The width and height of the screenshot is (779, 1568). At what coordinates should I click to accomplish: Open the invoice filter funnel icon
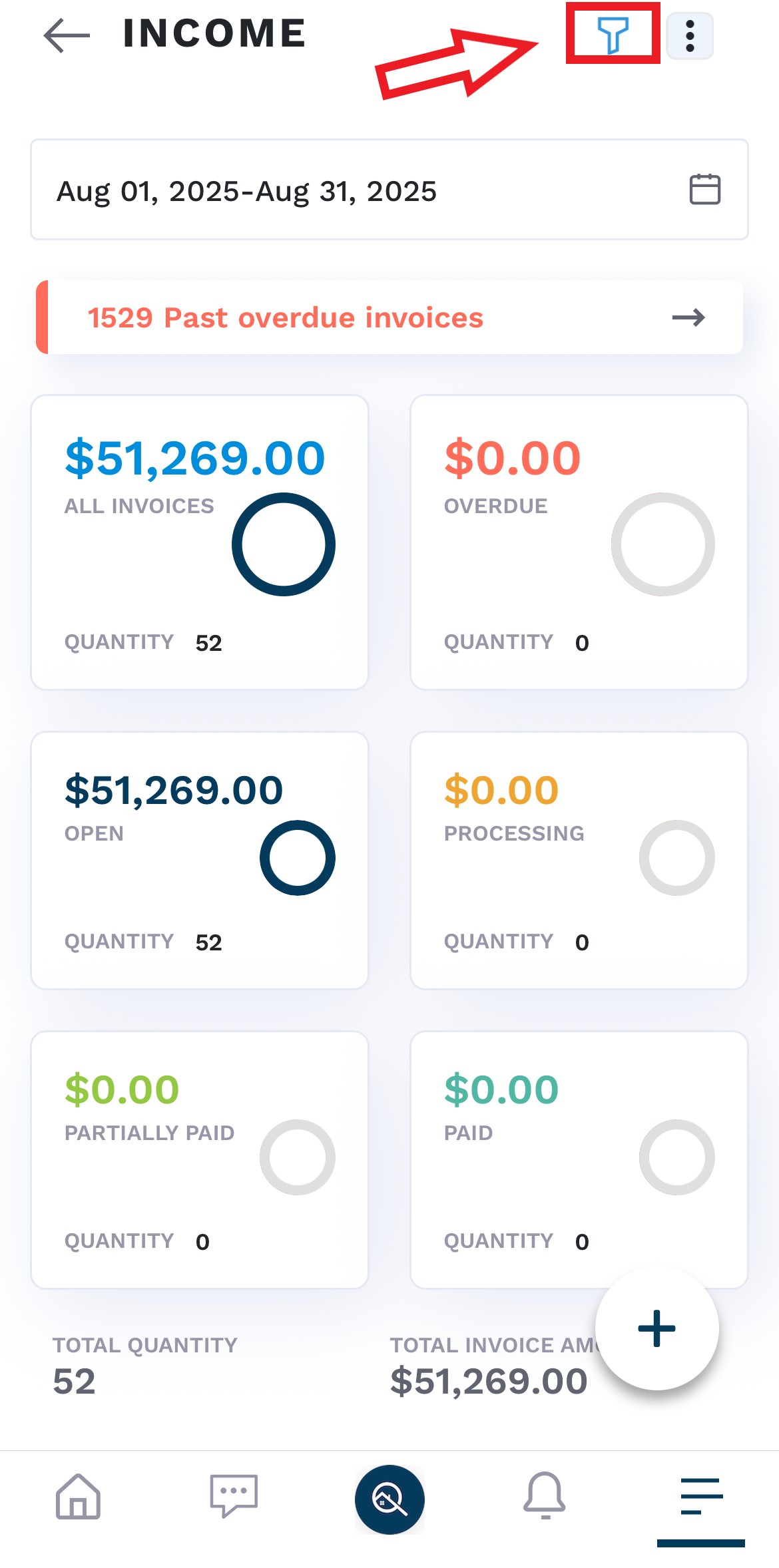pos(613,35)
